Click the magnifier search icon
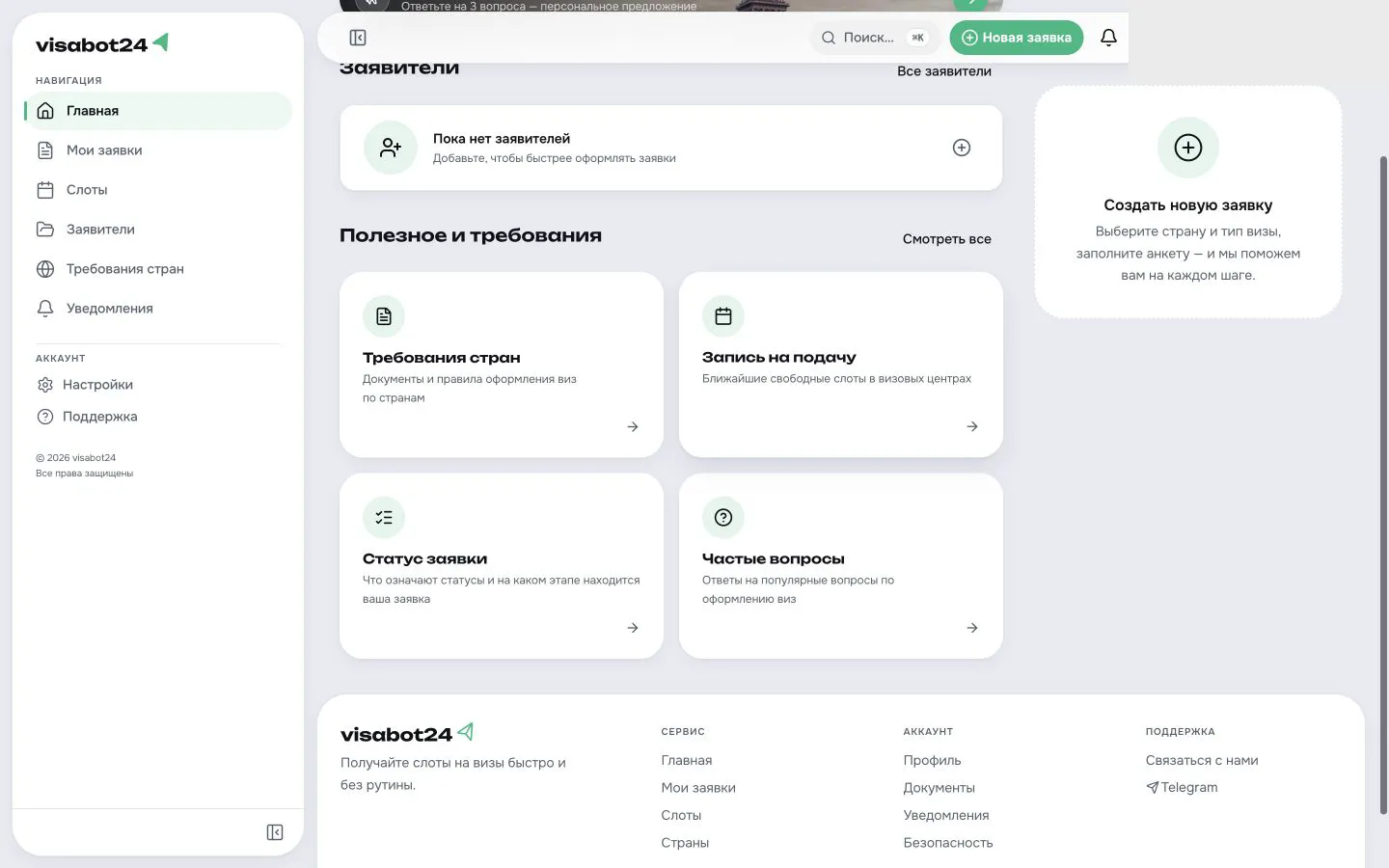1389x868 pixels. (829, 38)
